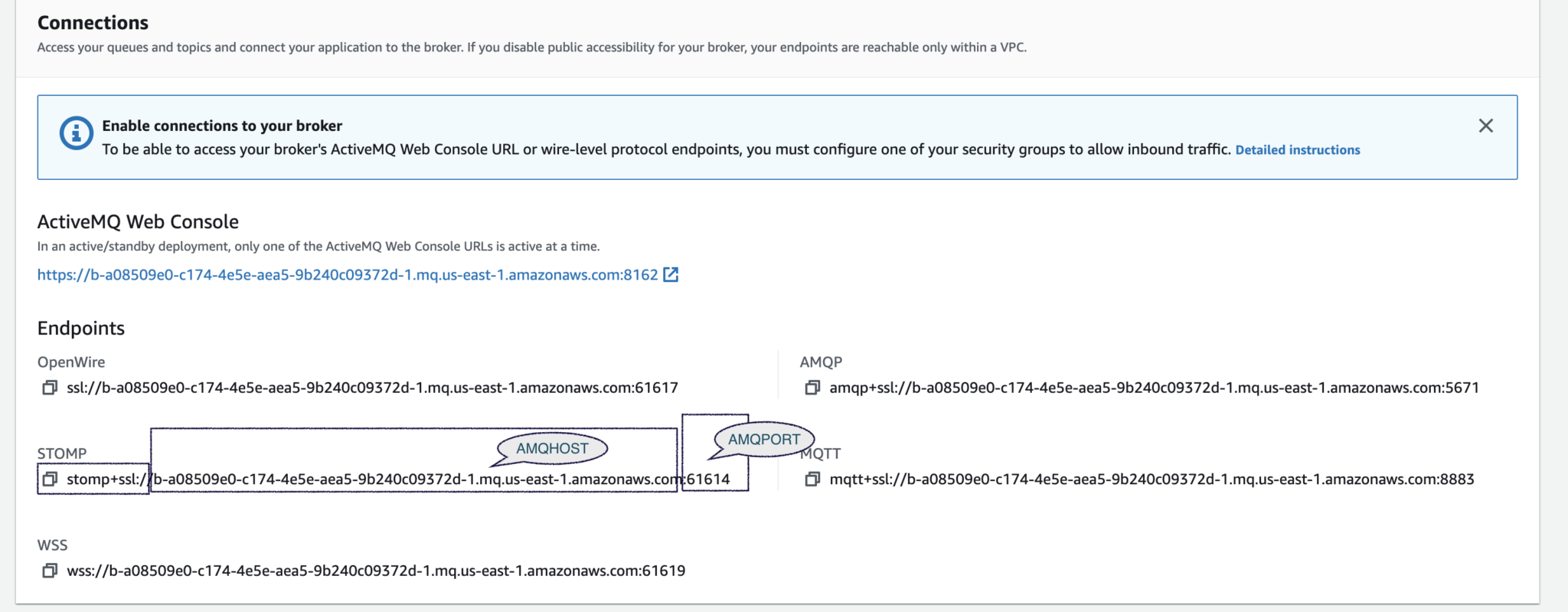Screen dimensions: 1568x612
Task: Click the Endpoints heading
Action: click(81, 328)
